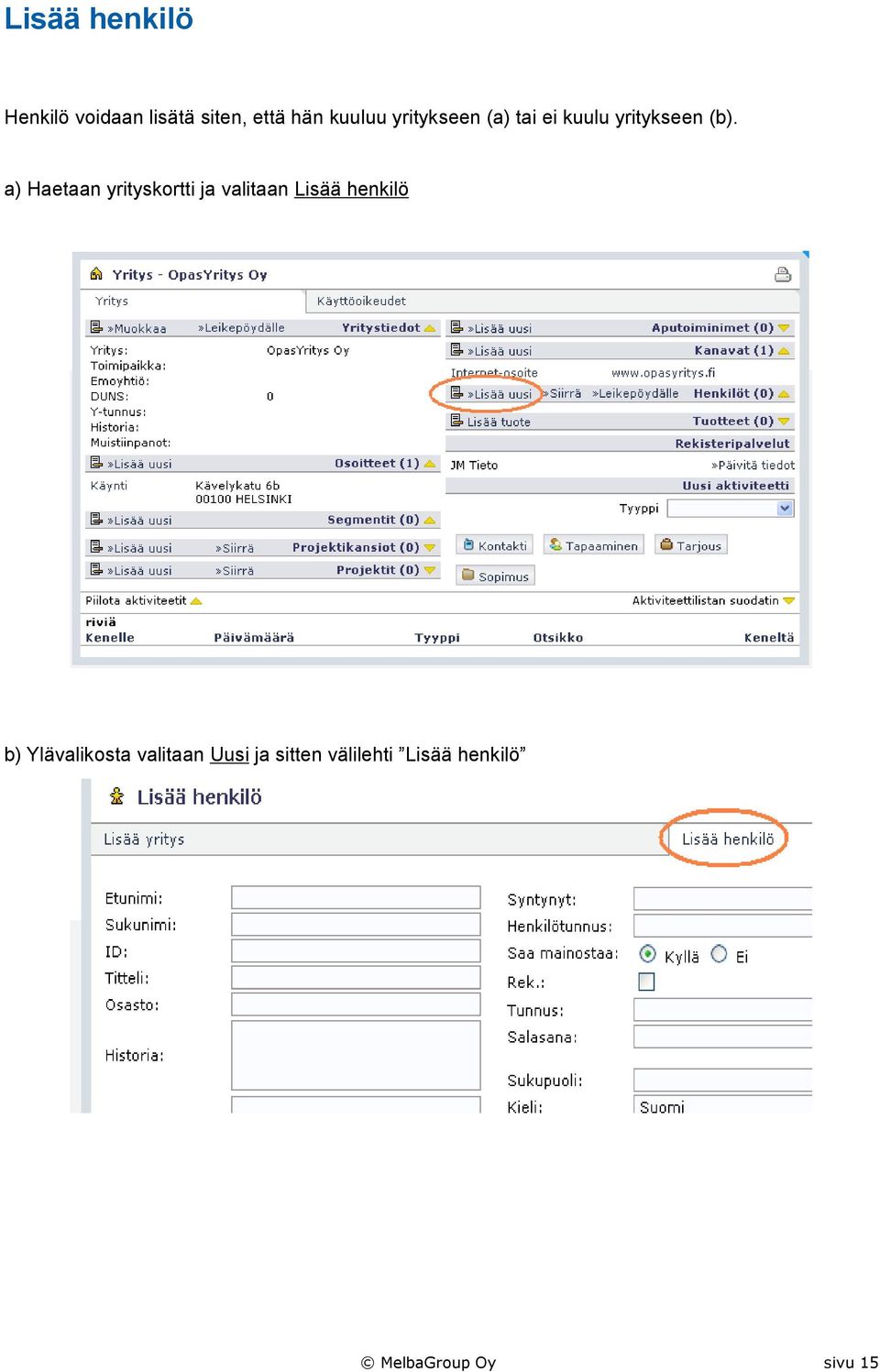Click the Sopimus button

pyautogui.click(x=495, y=576)
